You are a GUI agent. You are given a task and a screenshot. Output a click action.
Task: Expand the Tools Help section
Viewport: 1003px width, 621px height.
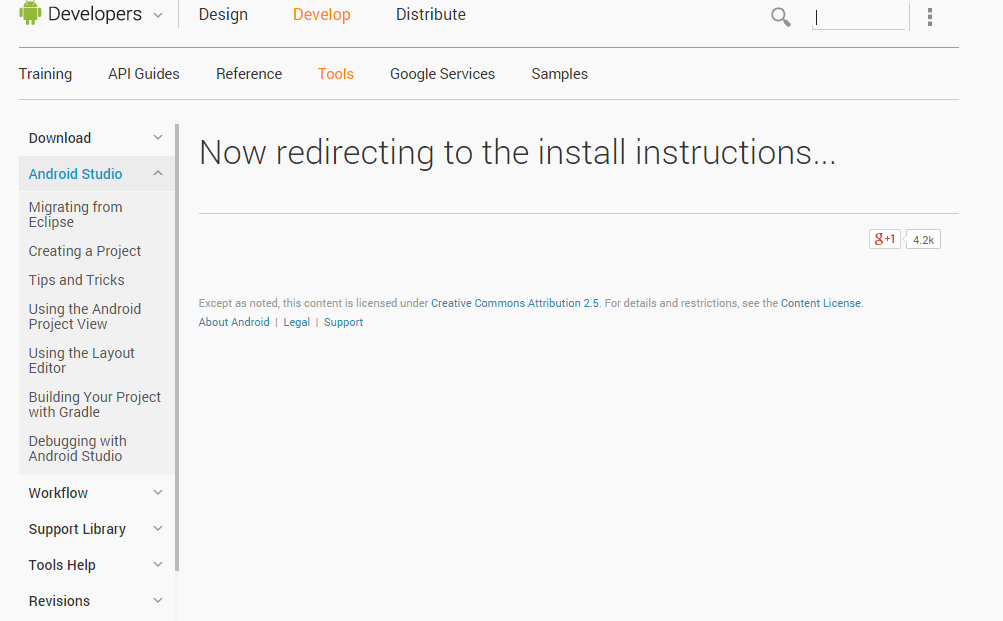click(x=158, y=564)
